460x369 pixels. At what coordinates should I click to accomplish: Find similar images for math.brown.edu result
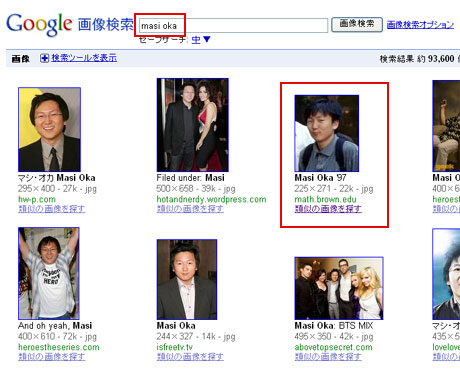pyautogui.click(x=328, y=209)
